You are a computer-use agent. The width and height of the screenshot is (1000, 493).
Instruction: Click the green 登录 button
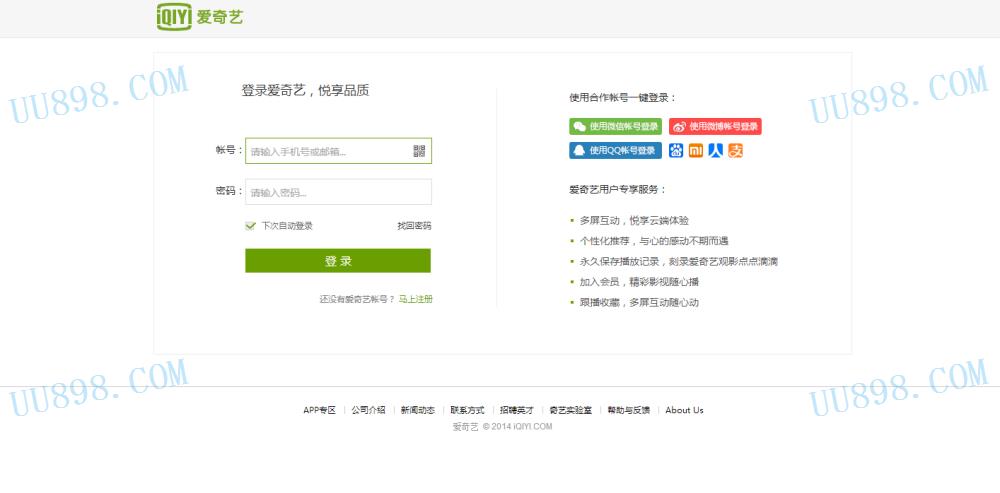[x=338, y=261]
